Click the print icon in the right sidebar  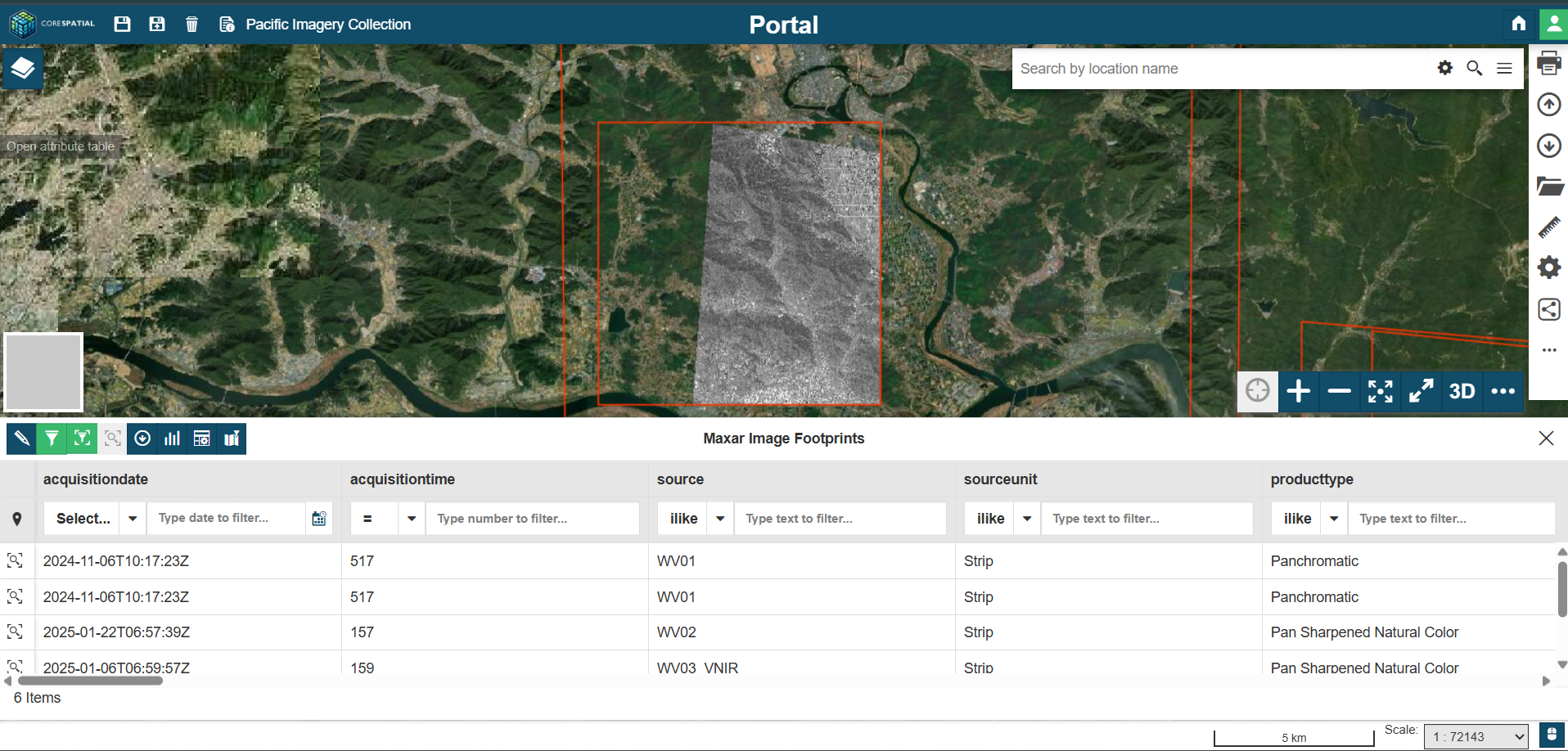[x=1549, y=63]
